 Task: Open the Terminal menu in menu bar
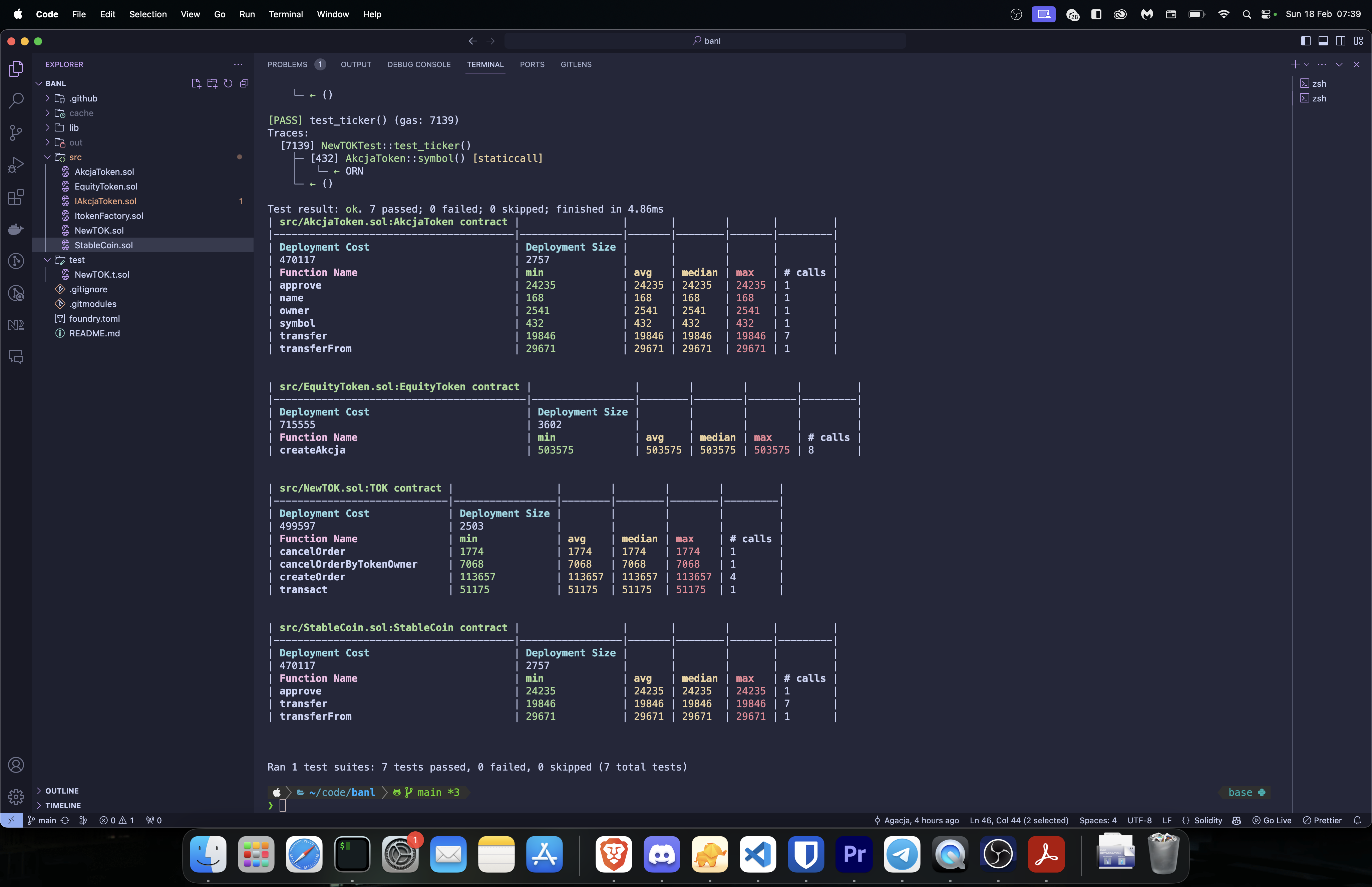(286, 14)
